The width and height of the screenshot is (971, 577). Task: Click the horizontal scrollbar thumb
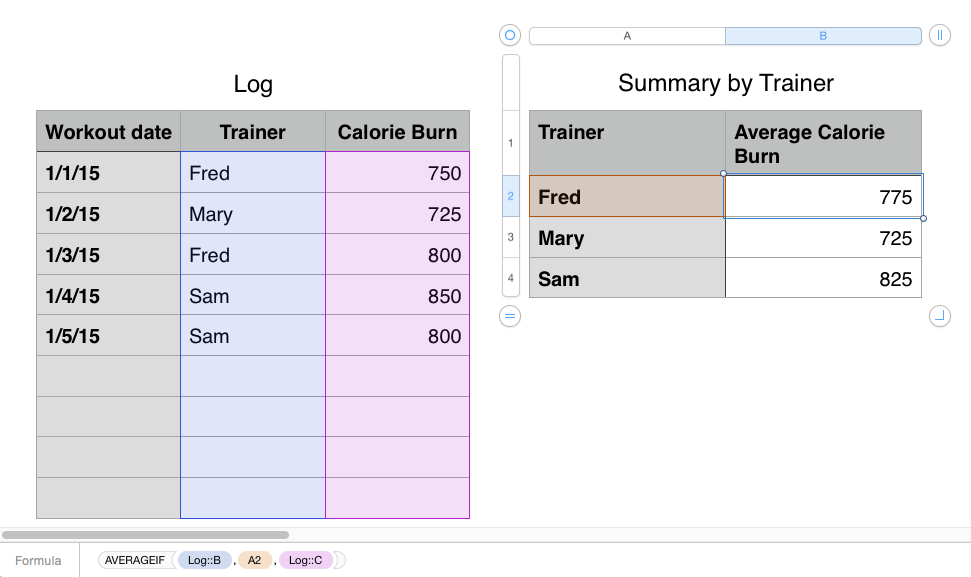click(x=146, y=535)
